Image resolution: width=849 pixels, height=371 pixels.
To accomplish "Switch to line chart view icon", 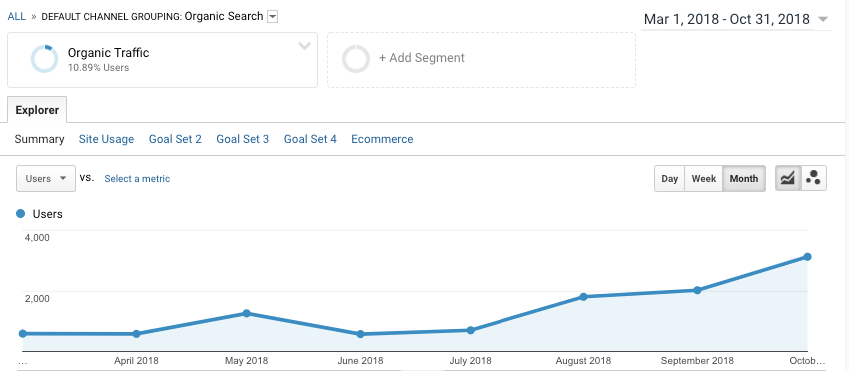I will [x=788, y=178].
